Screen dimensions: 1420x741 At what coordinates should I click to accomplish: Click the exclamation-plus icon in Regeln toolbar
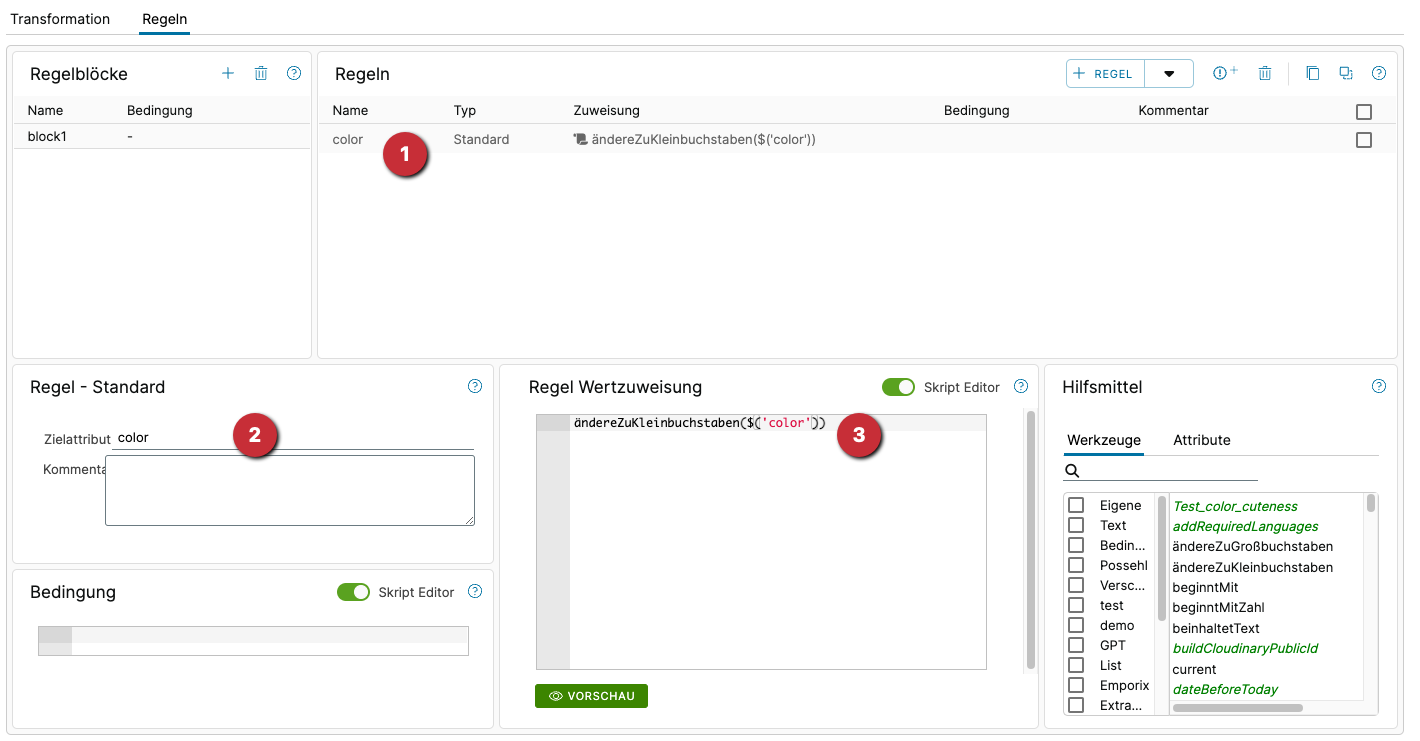point(1225,73)
